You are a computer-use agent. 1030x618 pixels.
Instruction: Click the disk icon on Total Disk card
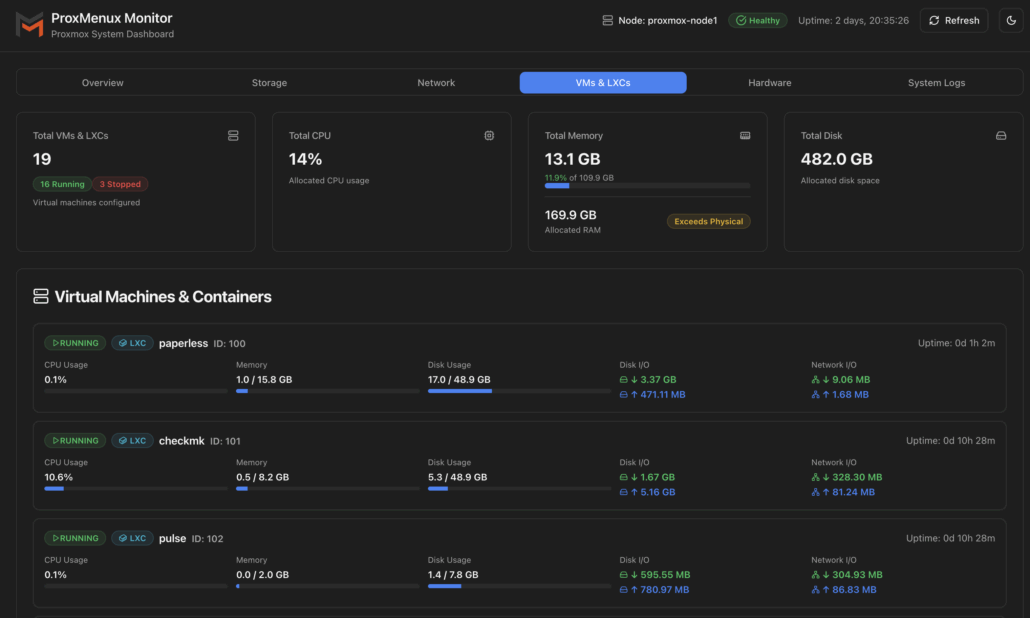tap(1000, 135)
